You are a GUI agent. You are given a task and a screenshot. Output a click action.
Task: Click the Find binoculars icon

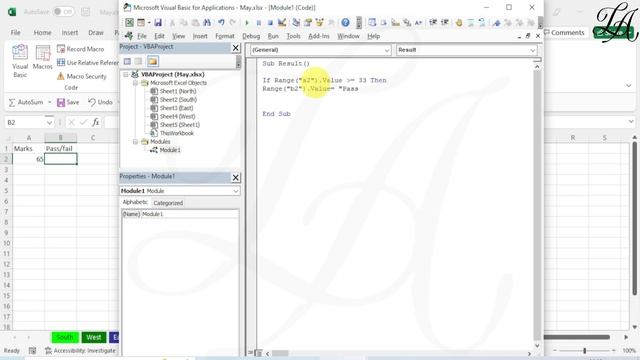207,23
